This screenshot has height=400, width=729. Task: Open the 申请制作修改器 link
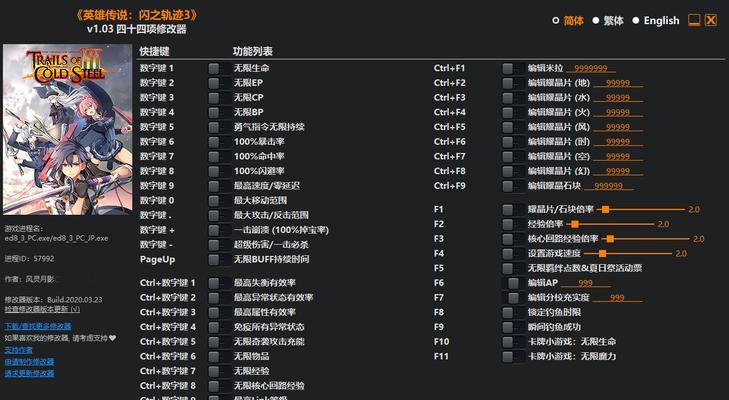coord(29,361)
